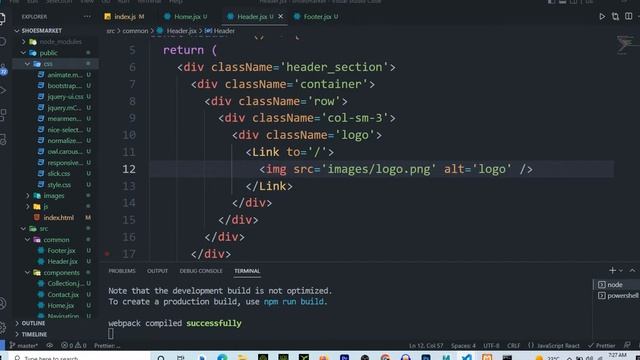Open style.css in the explorer
The image size is (640, 360).
click(59, 185)
